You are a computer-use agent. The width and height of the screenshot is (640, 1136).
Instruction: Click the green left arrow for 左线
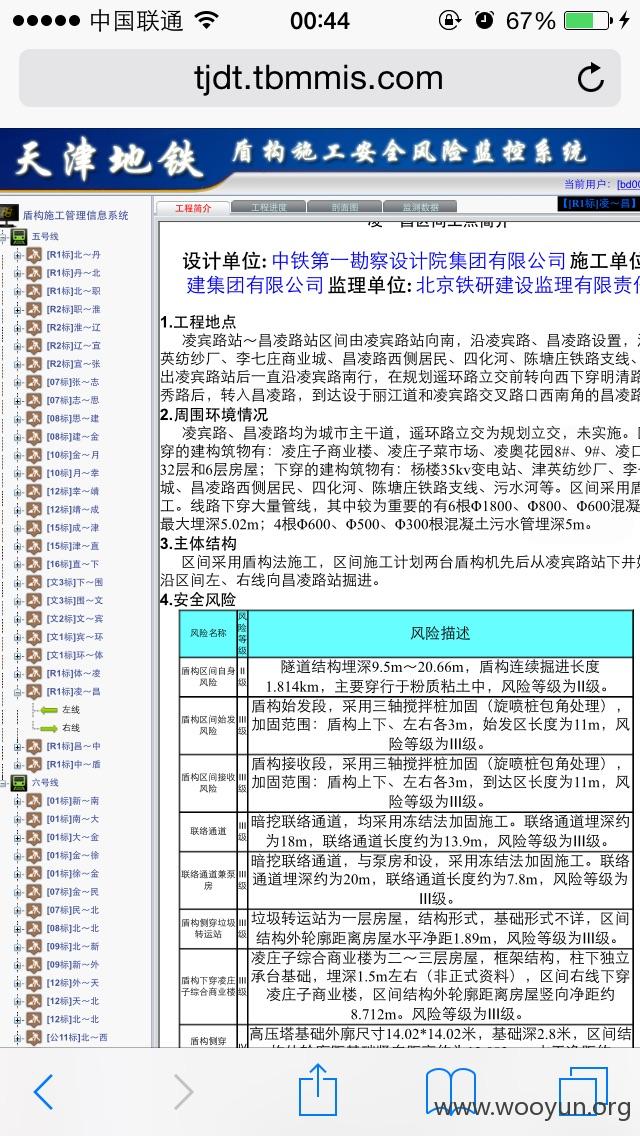click(x=49, y=710)
